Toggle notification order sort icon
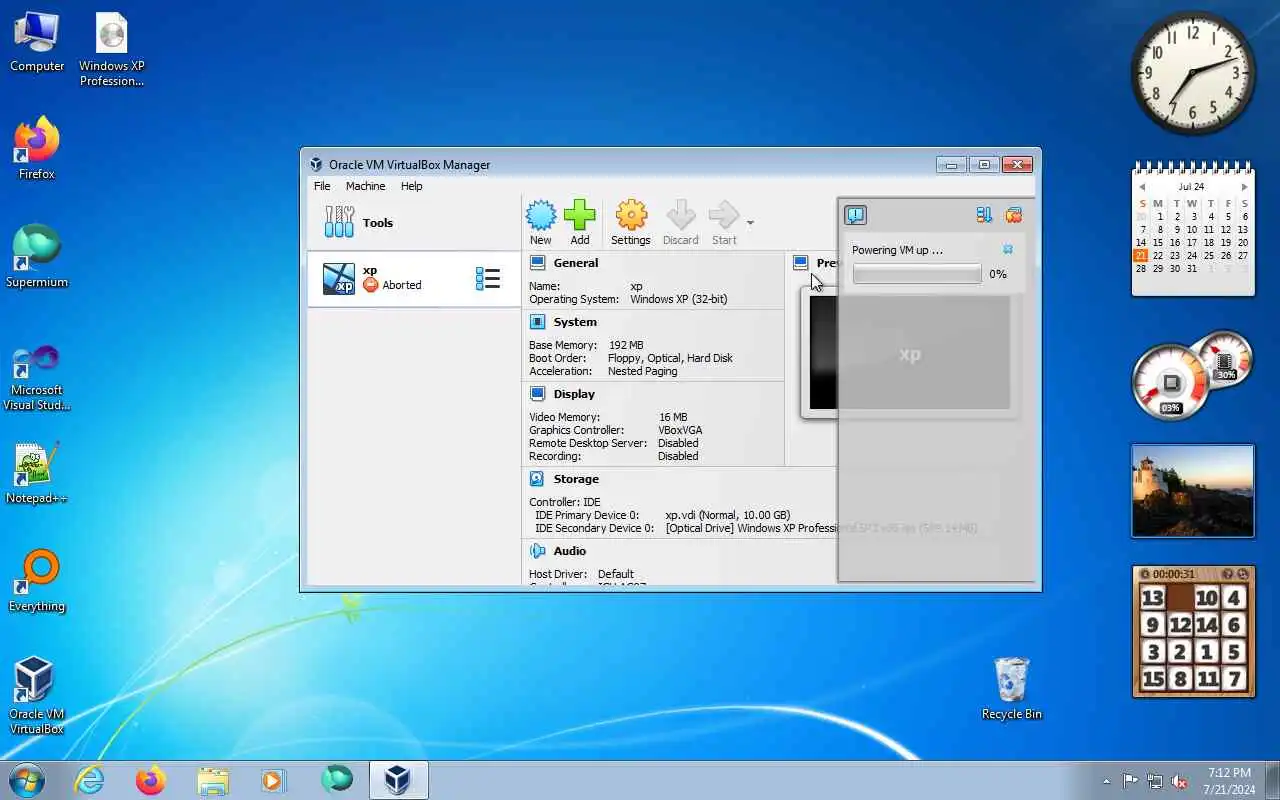The height and width of the screenshot is (800, 1280). pos(984,215)
